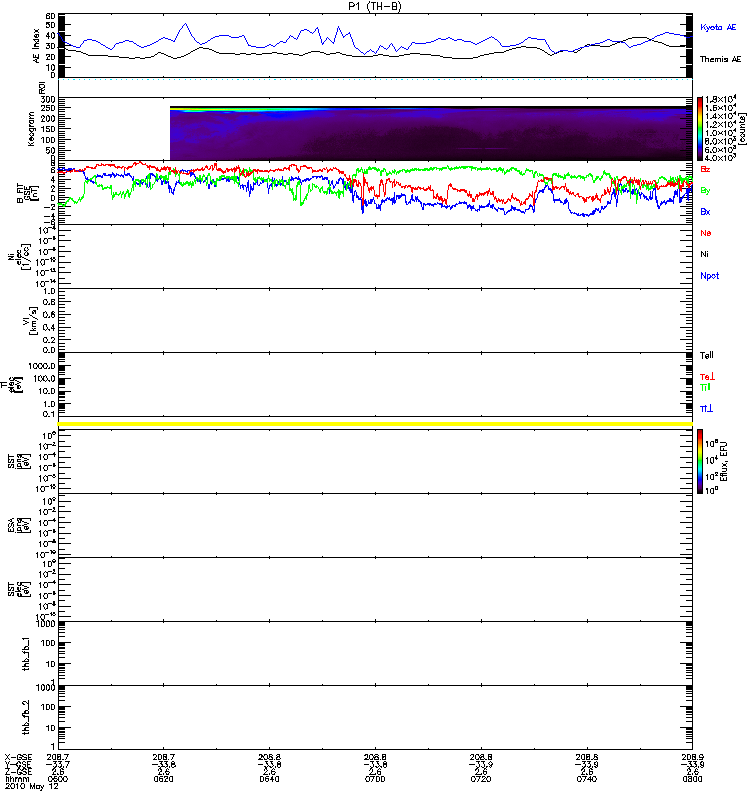This screenshot has height=800, width=750.
Task: Click the ROI axis label
Action: click(42, 88)
